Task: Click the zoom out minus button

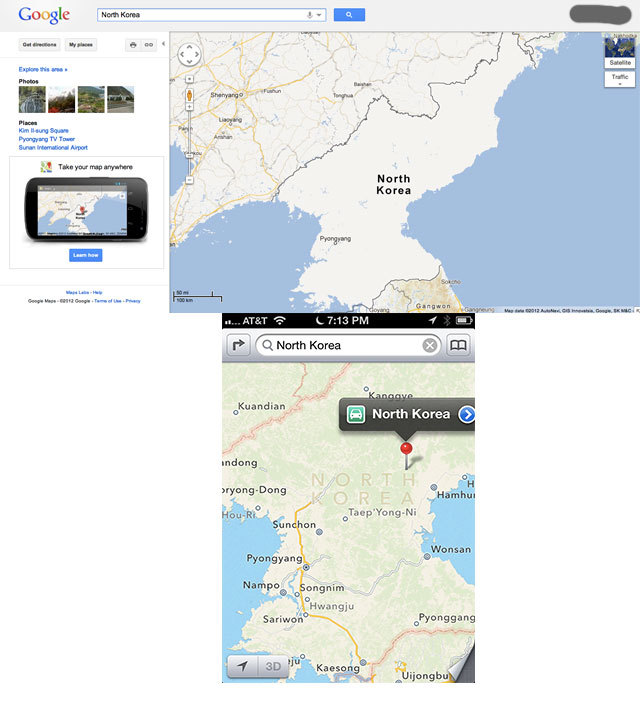Action: (189, 180)
